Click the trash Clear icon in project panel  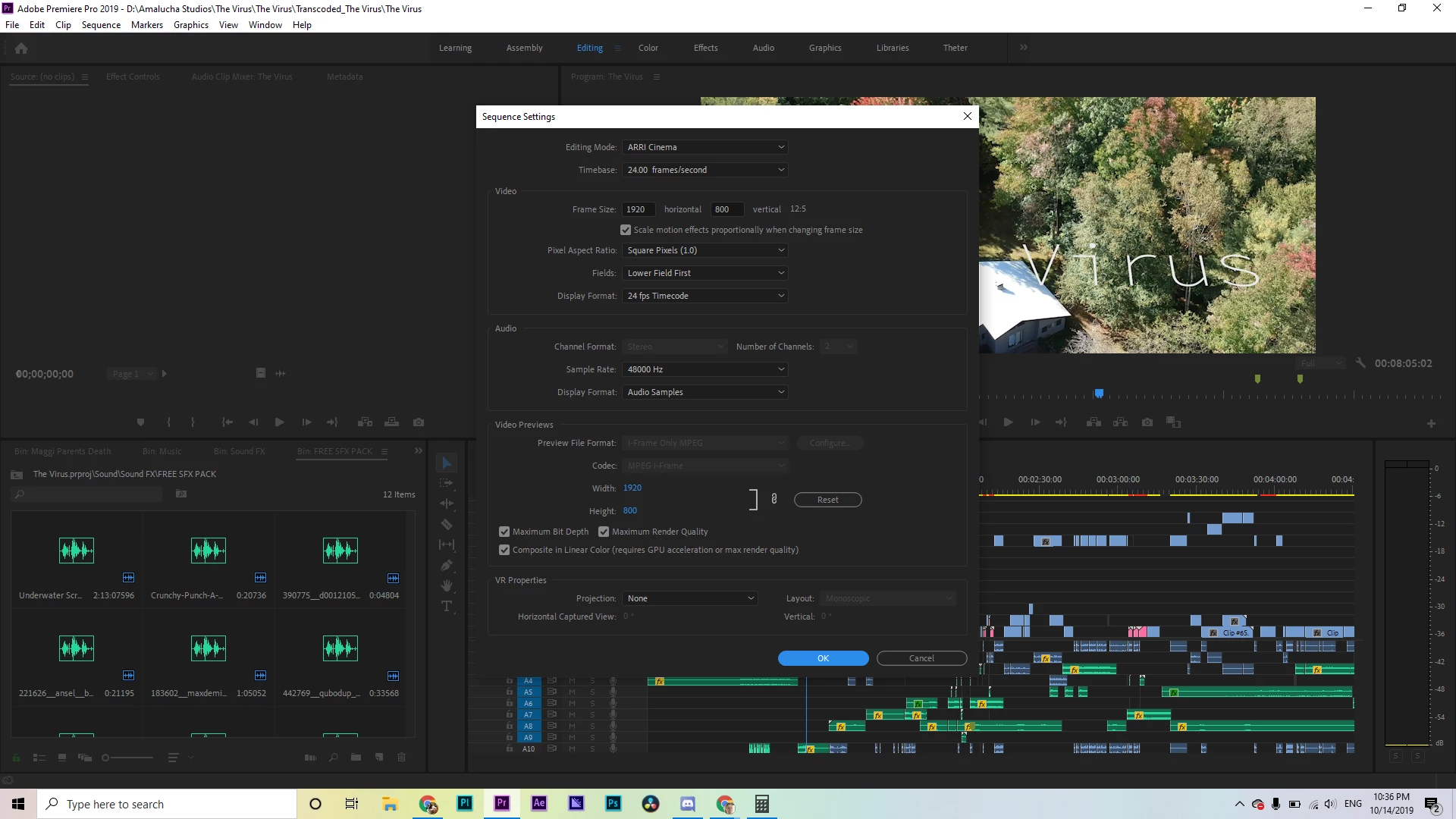[x=402, y=757]
